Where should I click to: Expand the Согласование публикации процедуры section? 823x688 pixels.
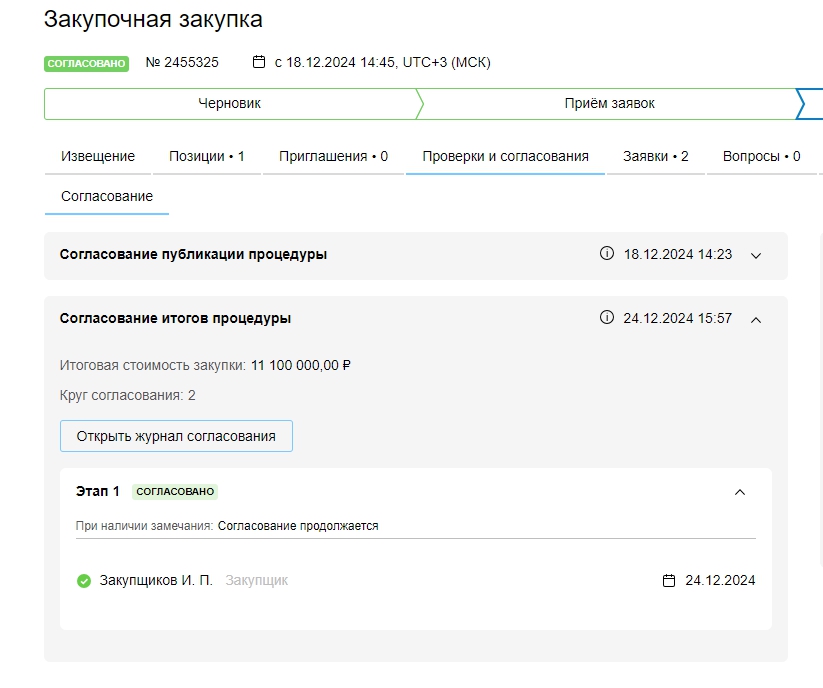coord(756,255)
